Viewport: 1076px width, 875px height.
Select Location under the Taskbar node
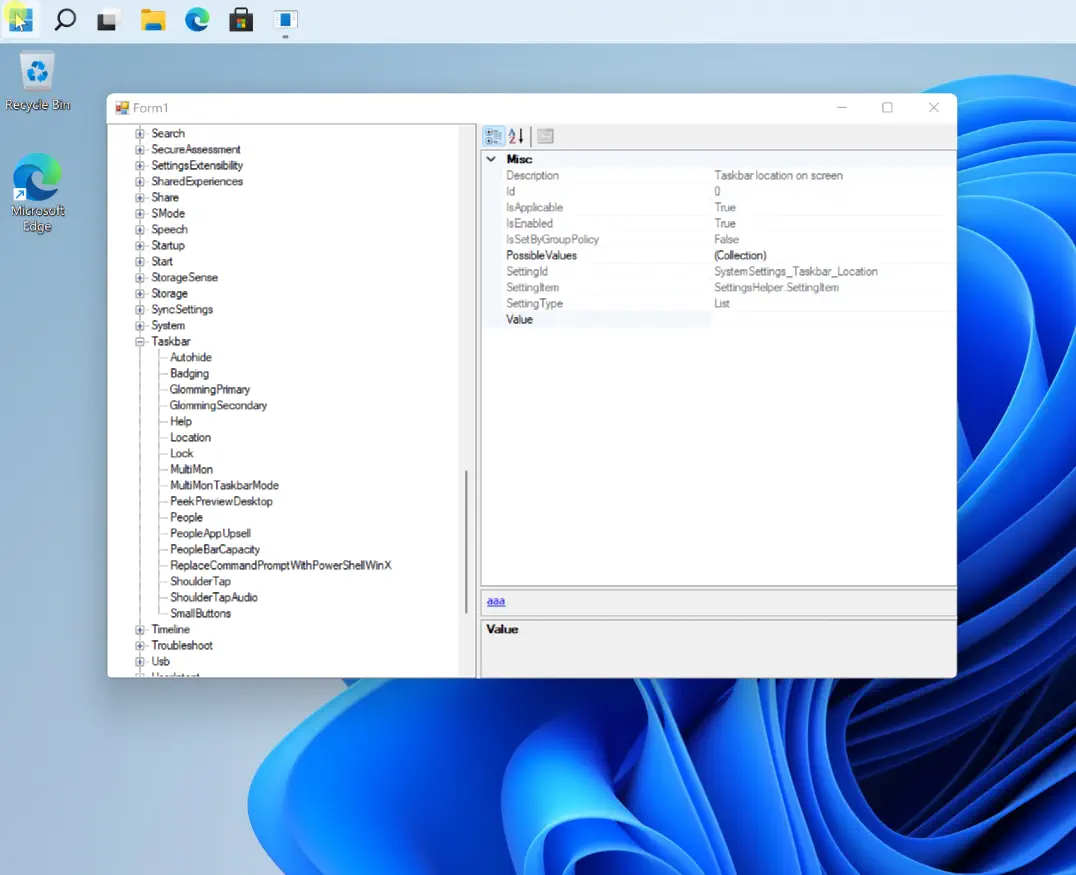coord(190,437)
